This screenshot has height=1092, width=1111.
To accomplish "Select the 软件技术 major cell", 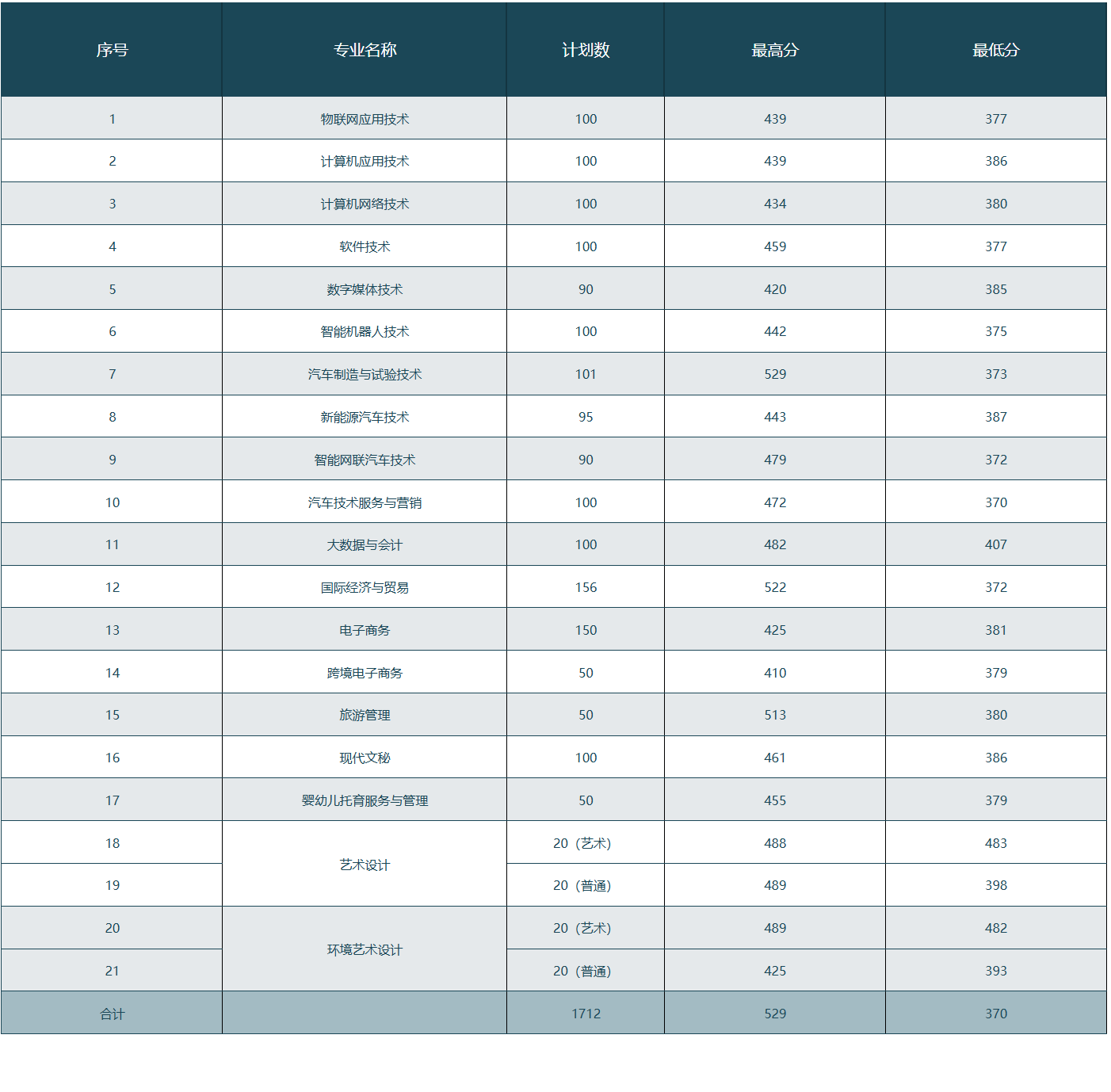I will 365,246.
